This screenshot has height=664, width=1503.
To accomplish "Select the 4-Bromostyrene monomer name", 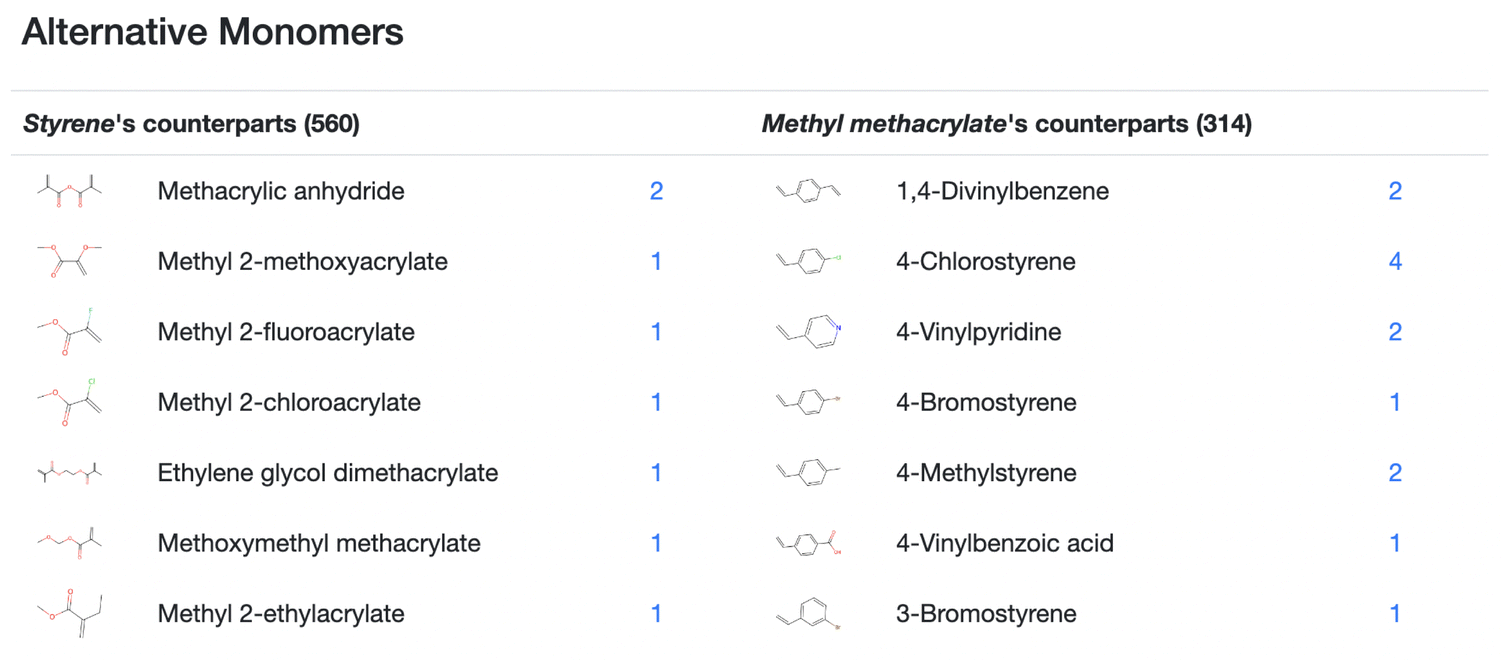I will pyautogui.click(x=986, y=403).
